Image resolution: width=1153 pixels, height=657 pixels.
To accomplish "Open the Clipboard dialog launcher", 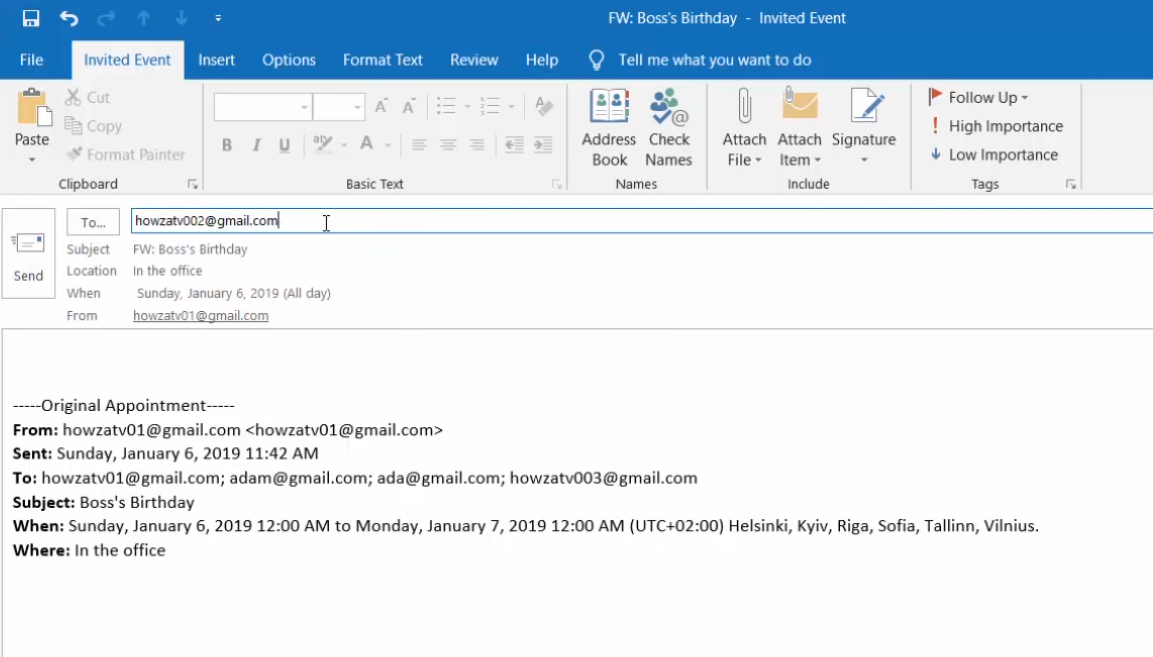I will click(193, 185).
